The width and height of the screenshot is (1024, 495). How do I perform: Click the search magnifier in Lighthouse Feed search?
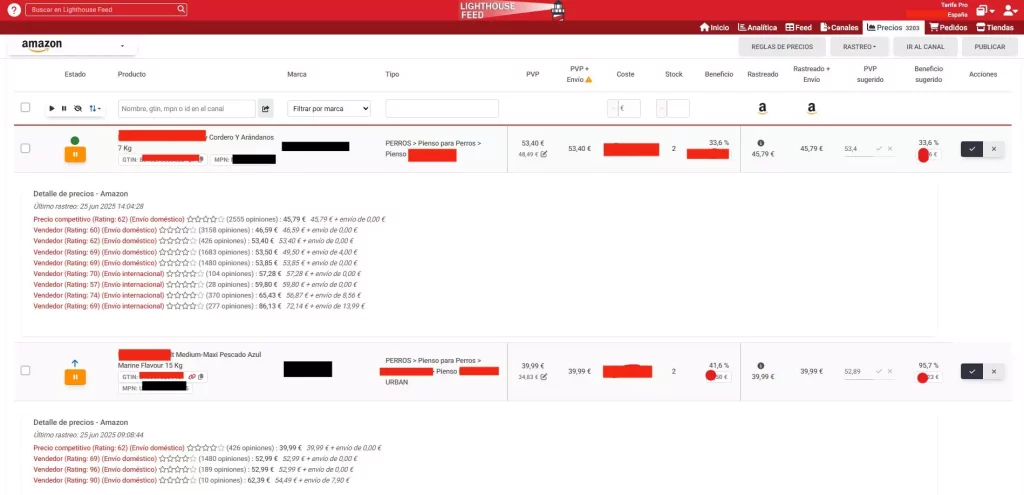pyautogui.click(x=181, y=10)
